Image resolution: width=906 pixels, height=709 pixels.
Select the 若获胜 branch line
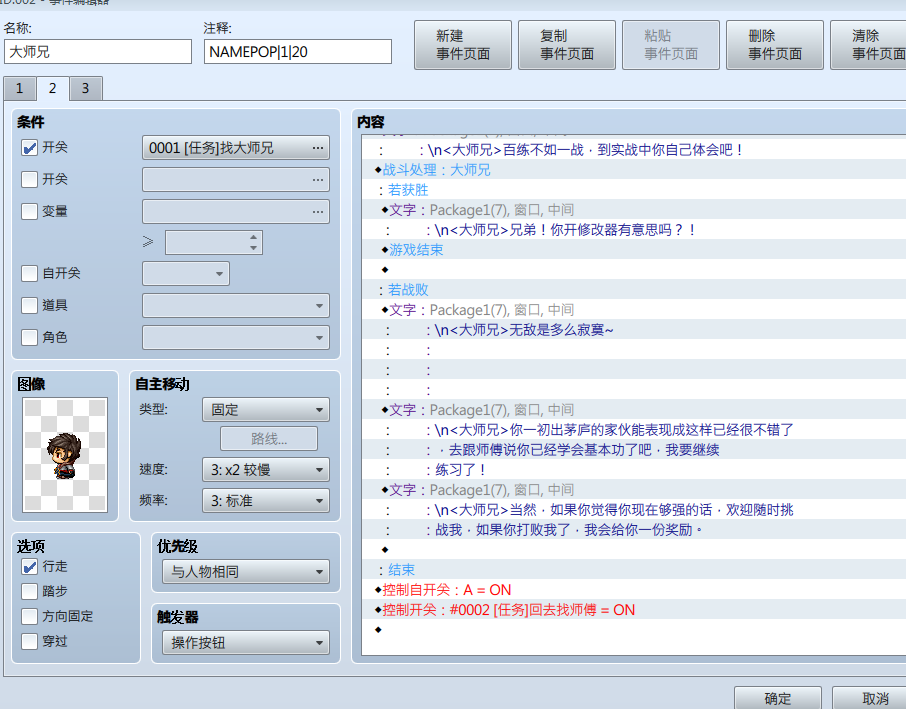634,190
